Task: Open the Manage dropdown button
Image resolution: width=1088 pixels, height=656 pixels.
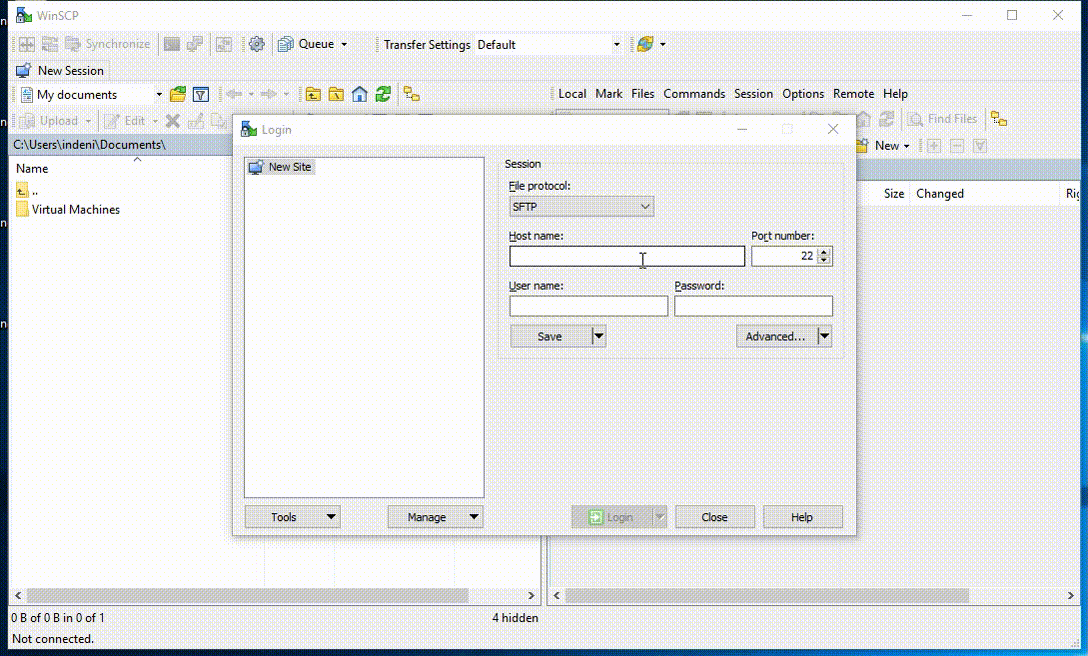Action: pos(435,517)
